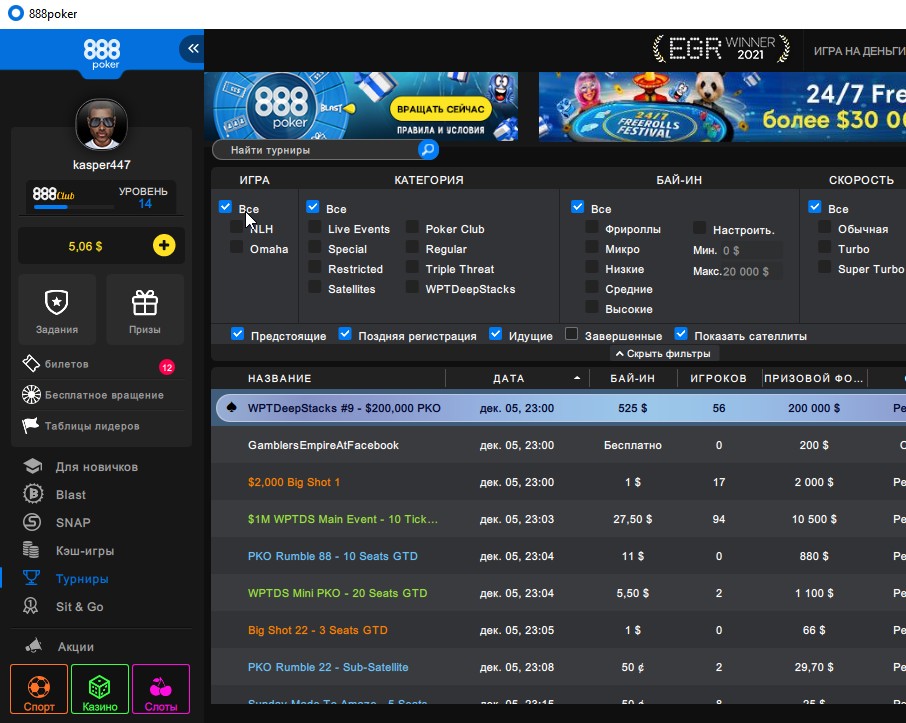Go to Турниры menu item

[x=82, y=579]
